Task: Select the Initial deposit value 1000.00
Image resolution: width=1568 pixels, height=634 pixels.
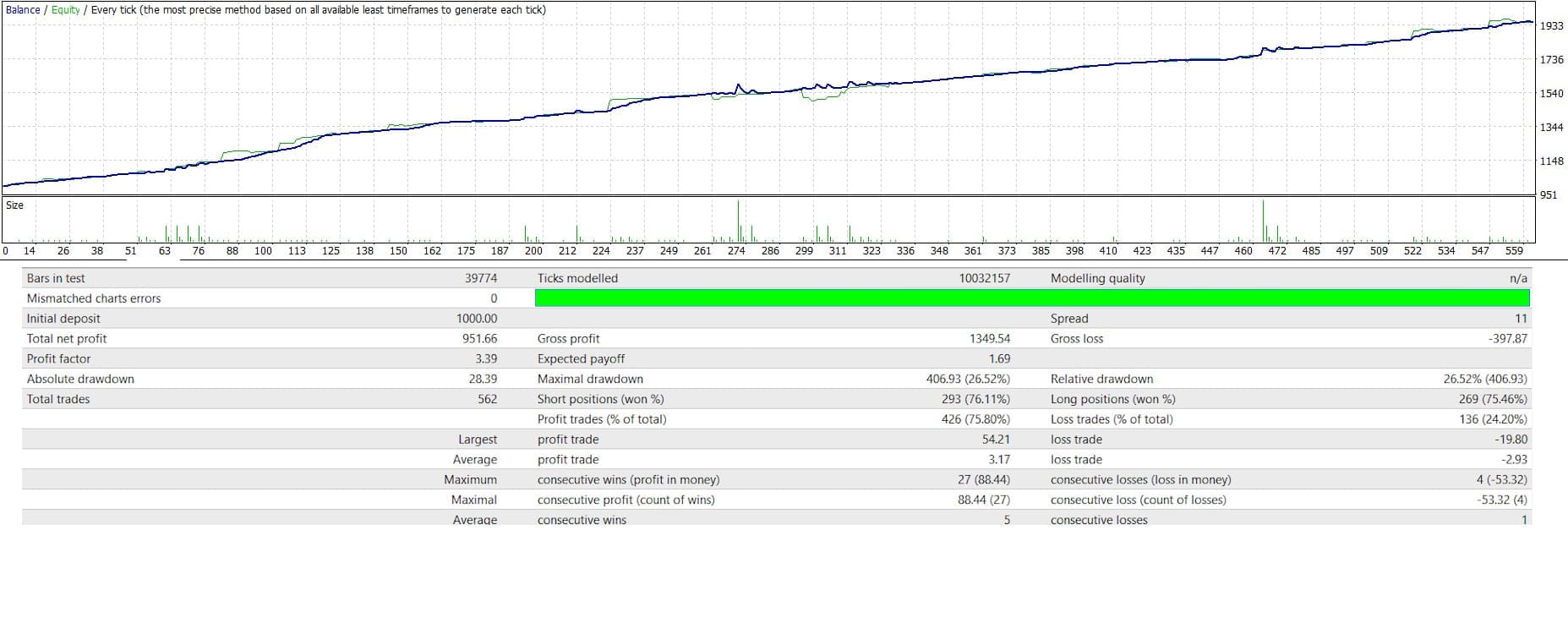Action: tap(477, 319)
